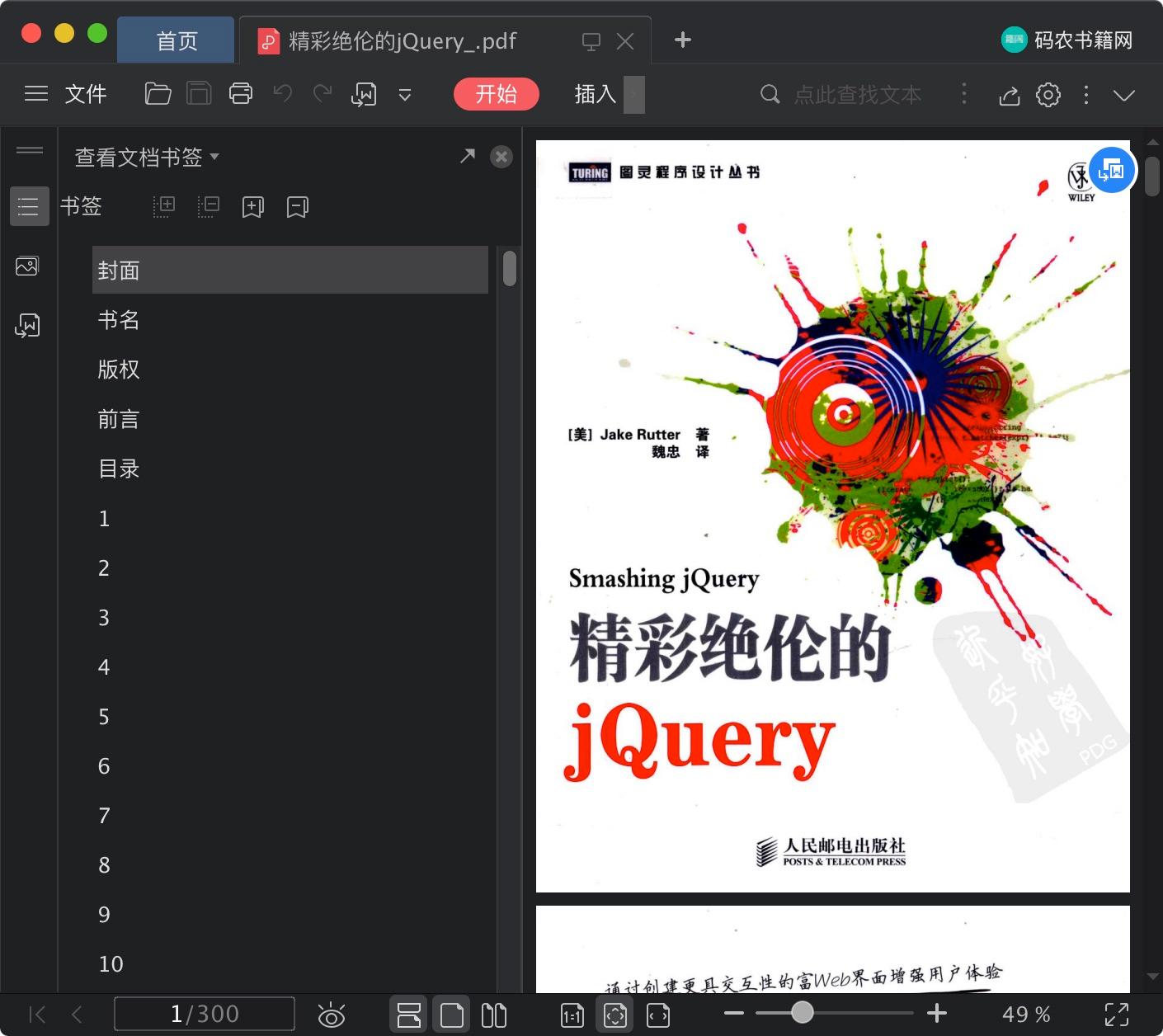
Task: Enter fullscreen mode icon
Action: [1117, 1014]
